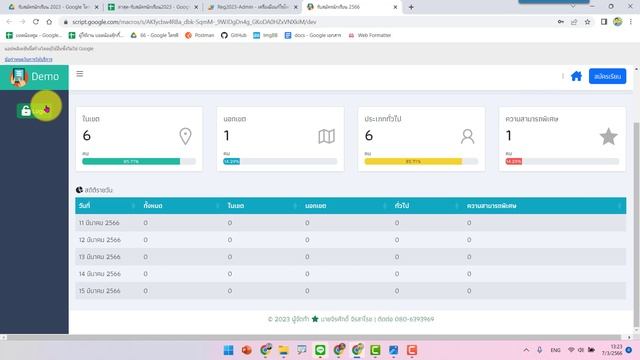Image resolution: width=640 pixels, height=360 pixels.
Task: Click the blue apply button in header
Action: [607, 76]
